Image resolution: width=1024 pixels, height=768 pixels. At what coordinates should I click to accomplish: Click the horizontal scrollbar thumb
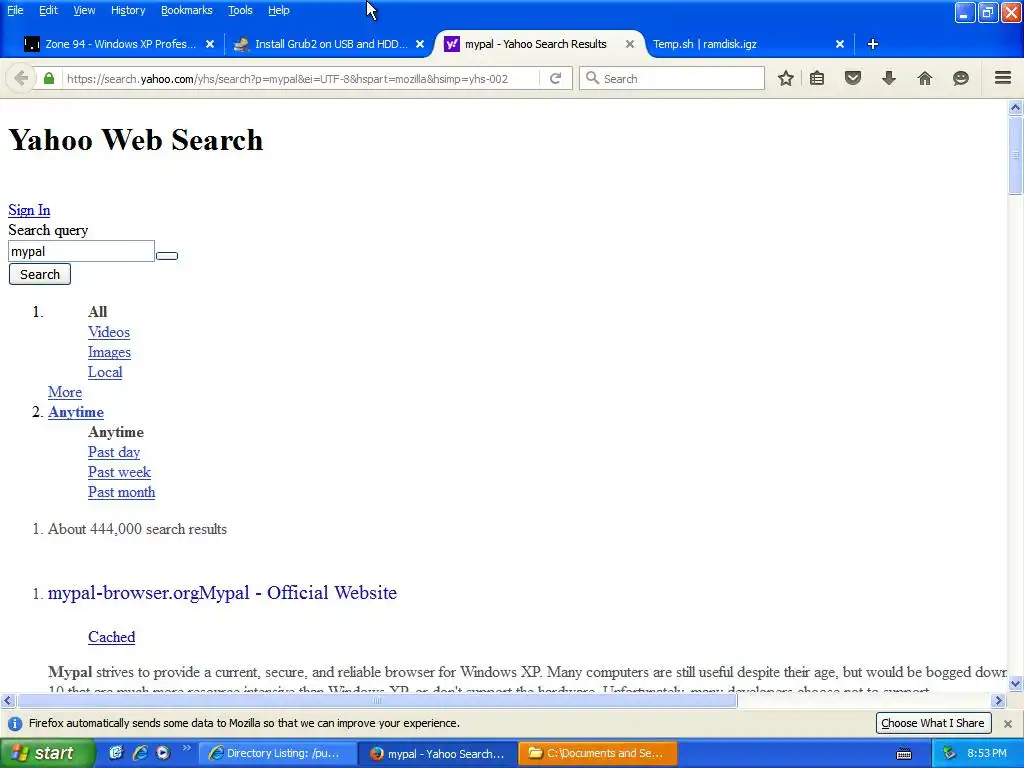coord(377,701)
